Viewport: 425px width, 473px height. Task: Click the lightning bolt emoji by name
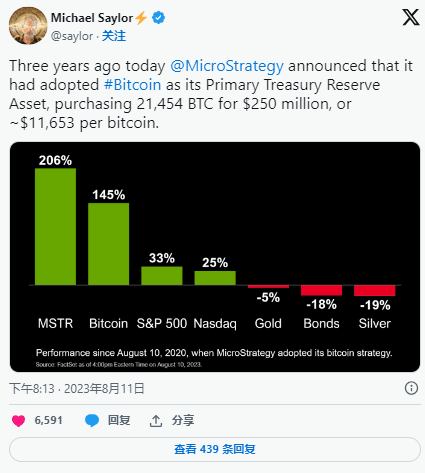click(x=141, y=18)
